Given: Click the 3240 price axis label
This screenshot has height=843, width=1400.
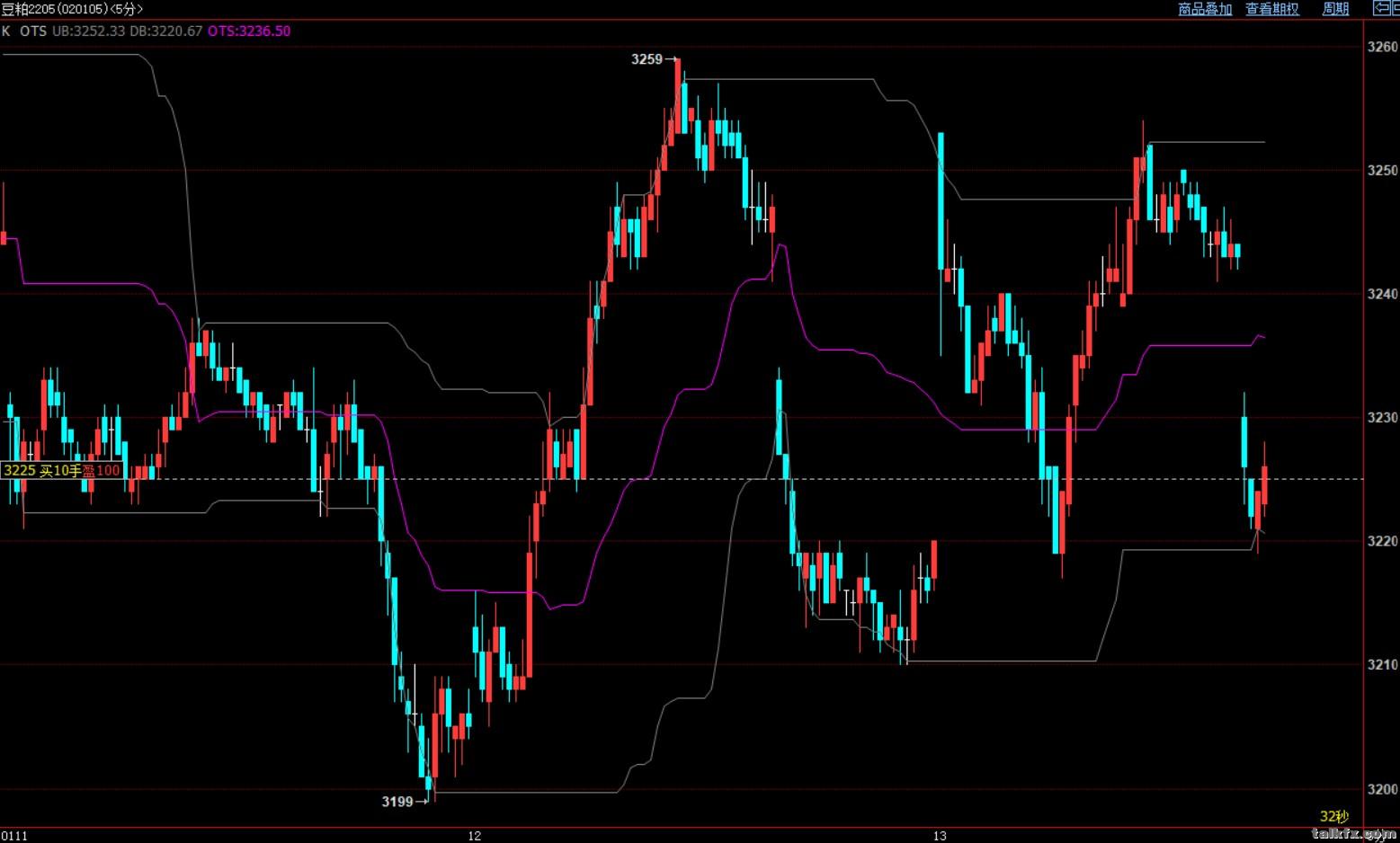Looking at the screenshot, I should tap(1382, 294).
